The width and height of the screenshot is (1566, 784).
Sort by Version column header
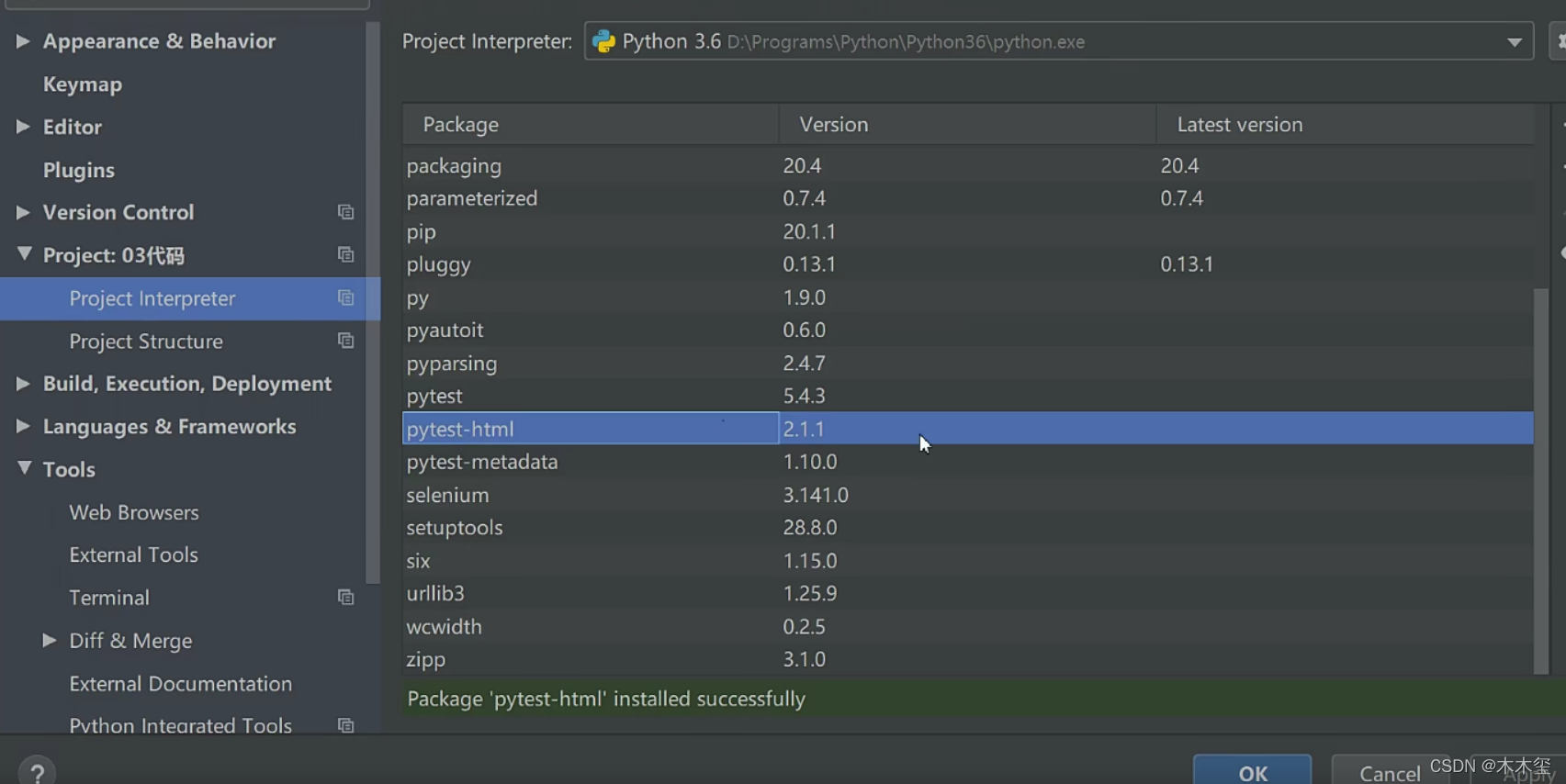pos(967,124)
